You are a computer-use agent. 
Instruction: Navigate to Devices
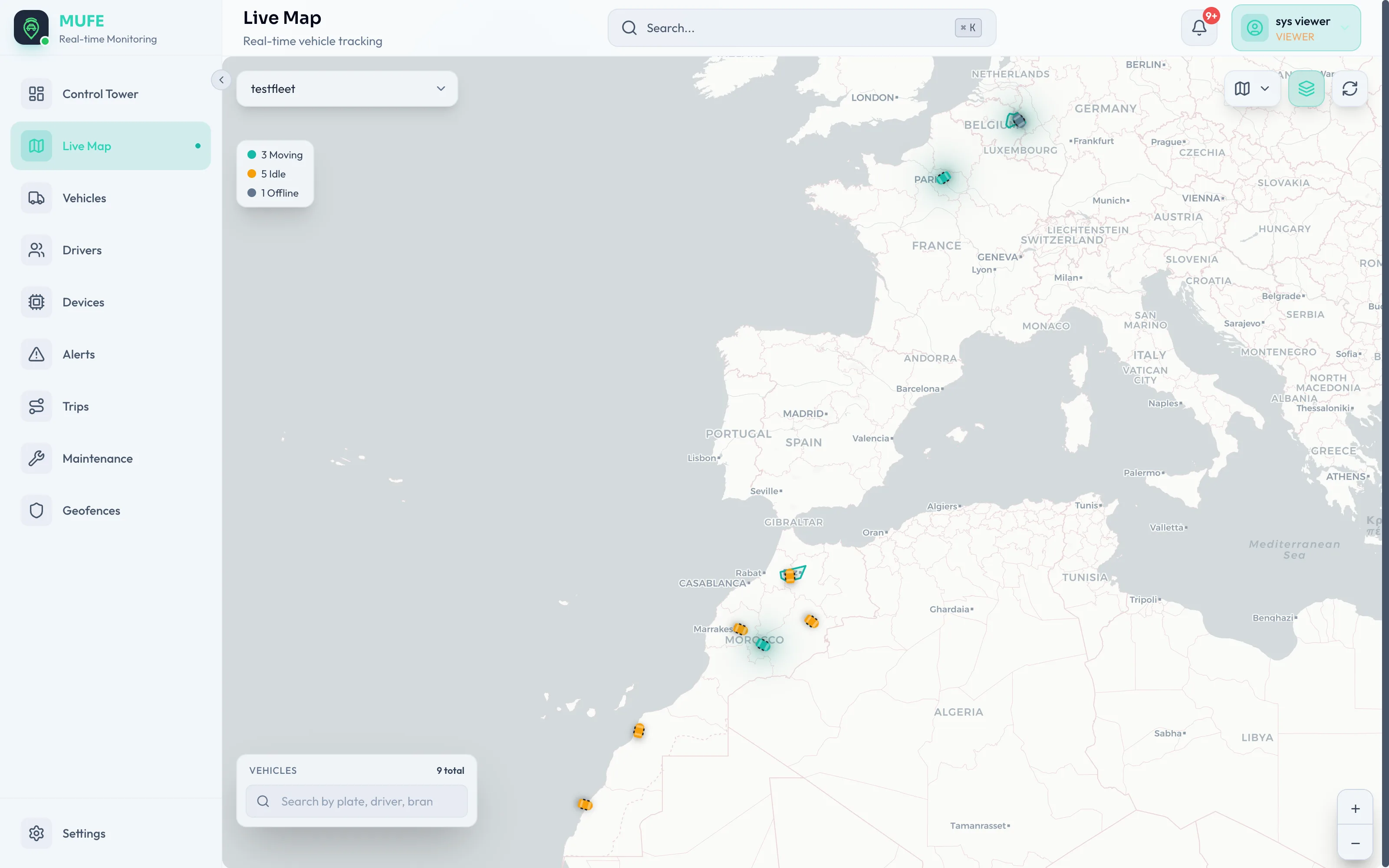[x=110, y=302]
